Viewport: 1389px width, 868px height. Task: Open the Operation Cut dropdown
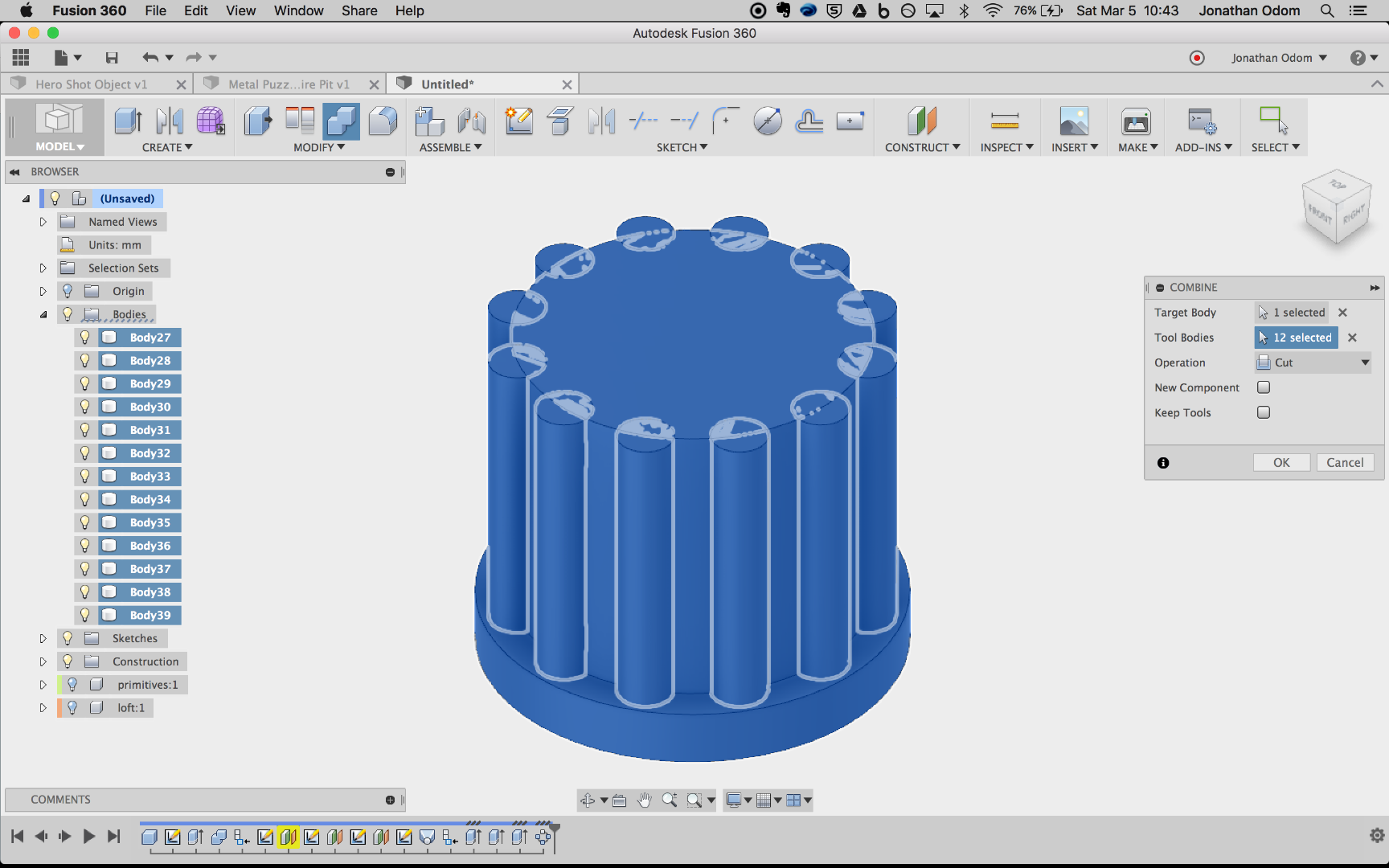(1313, 362)
